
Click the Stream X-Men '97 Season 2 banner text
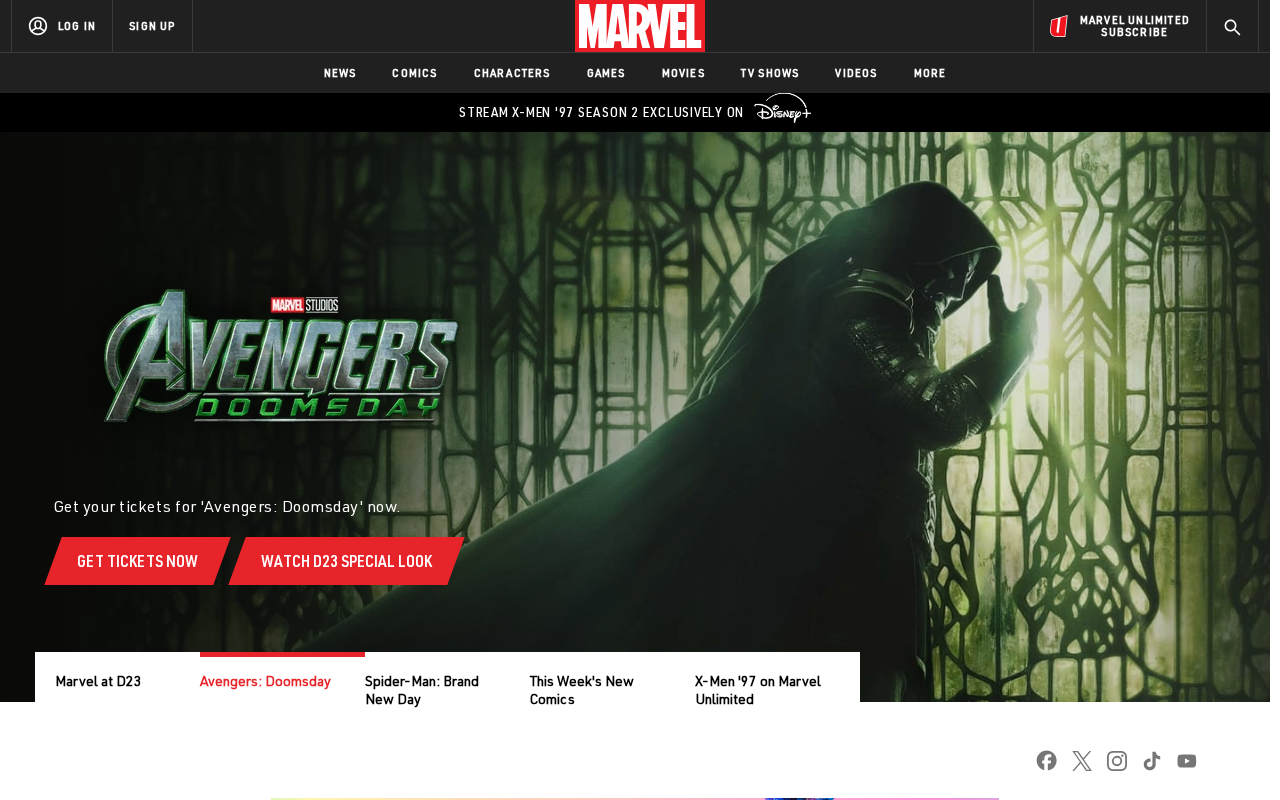[601, 112]
